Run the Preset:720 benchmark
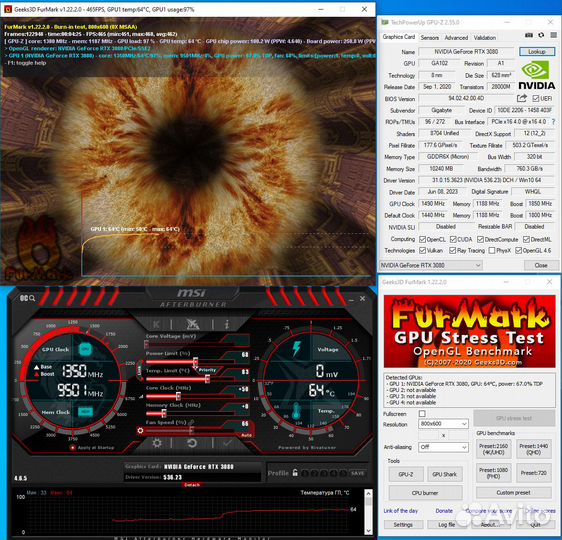The height and width of the screenshot is (540, 562). point(533,473)
